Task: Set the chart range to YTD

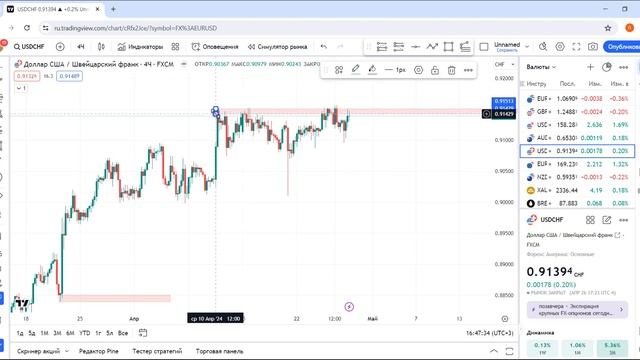Action: pyautogui.click(x=84, y=333)
